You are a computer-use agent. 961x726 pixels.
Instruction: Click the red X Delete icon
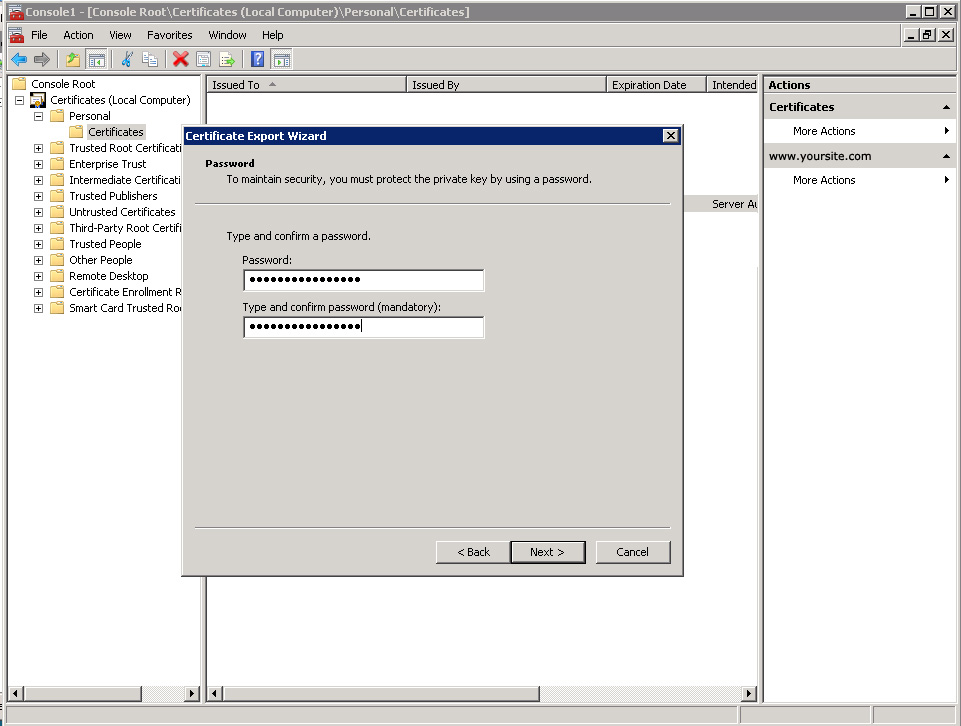click(180, 59)
